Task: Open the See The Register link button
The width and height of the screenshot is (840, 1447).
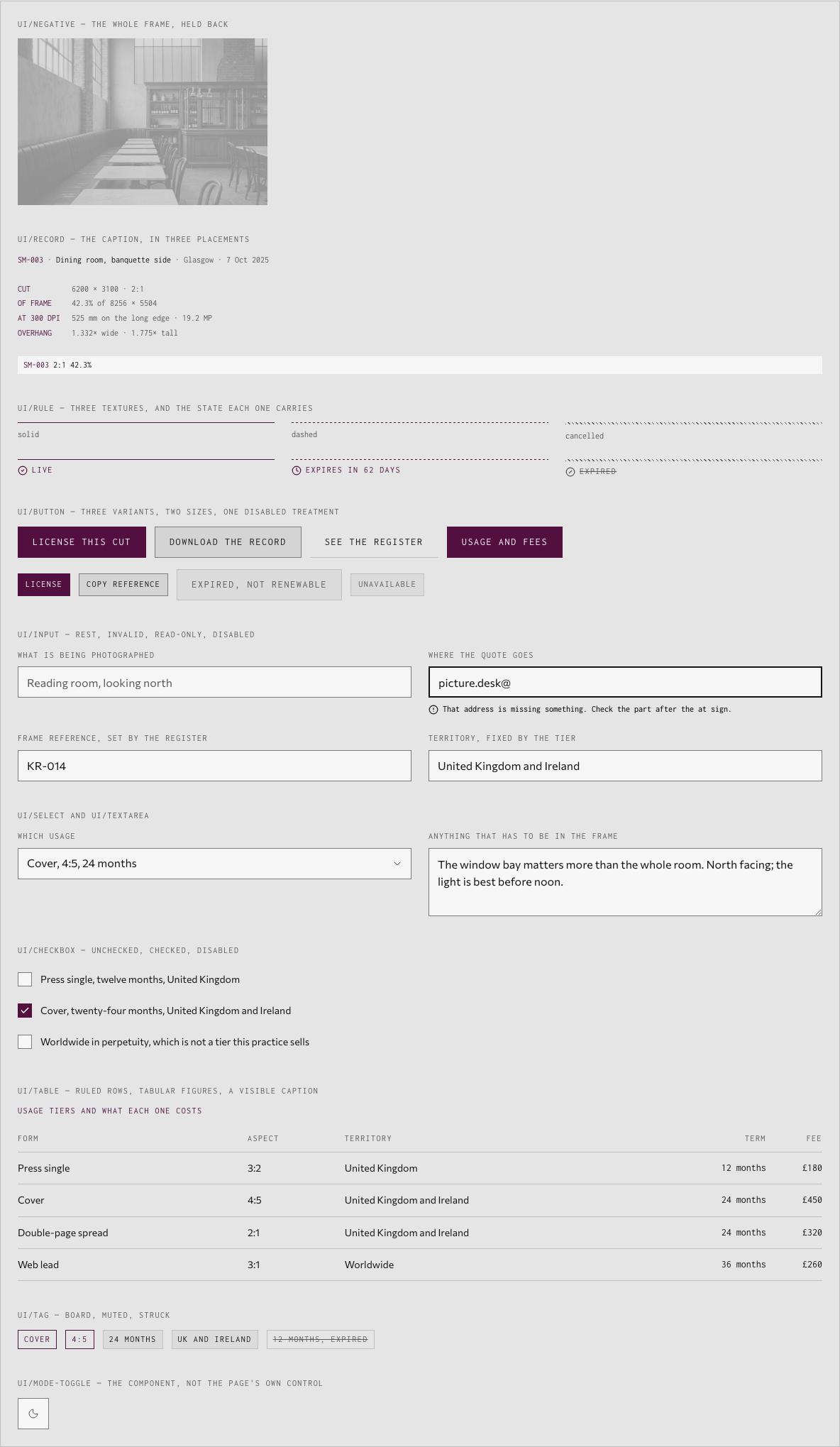Action: pos(374,542)
